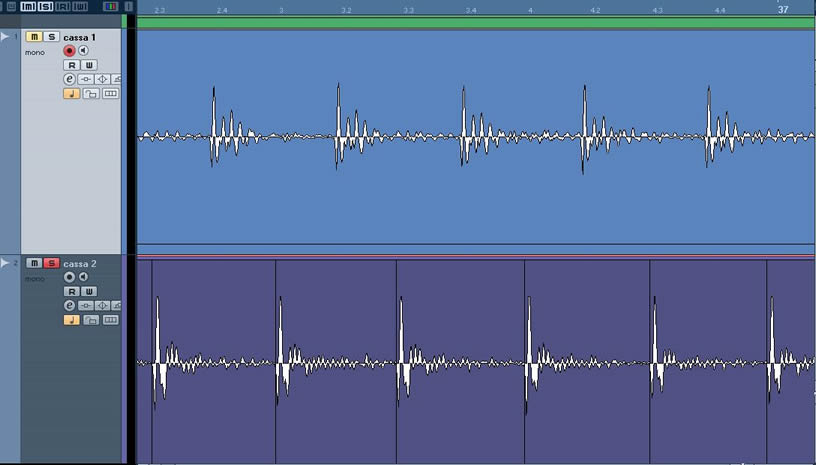Toggle global Write automation in track list toolbar
Screen dimensions: 816x465
80,7
